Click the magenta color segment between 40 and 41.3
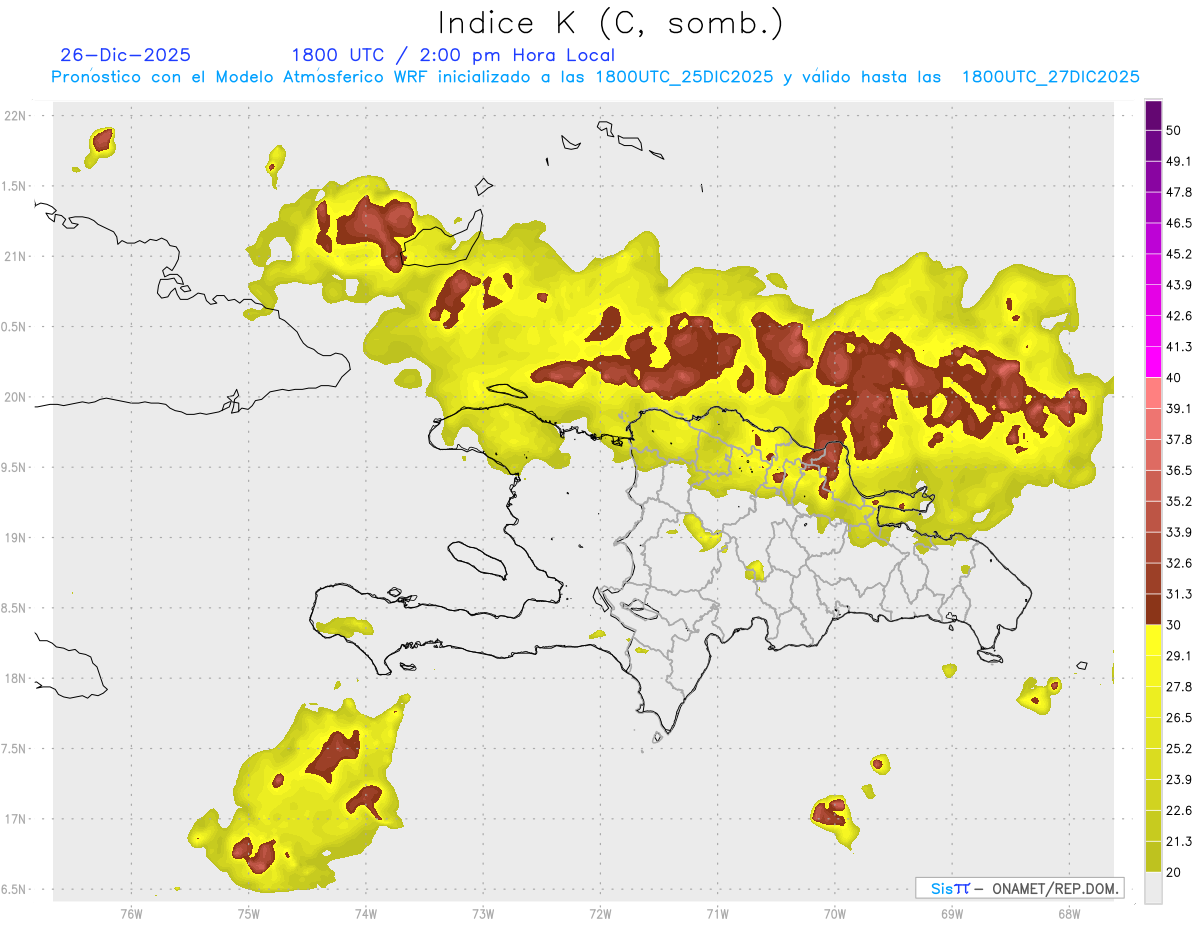 (x=1154, y=362)
